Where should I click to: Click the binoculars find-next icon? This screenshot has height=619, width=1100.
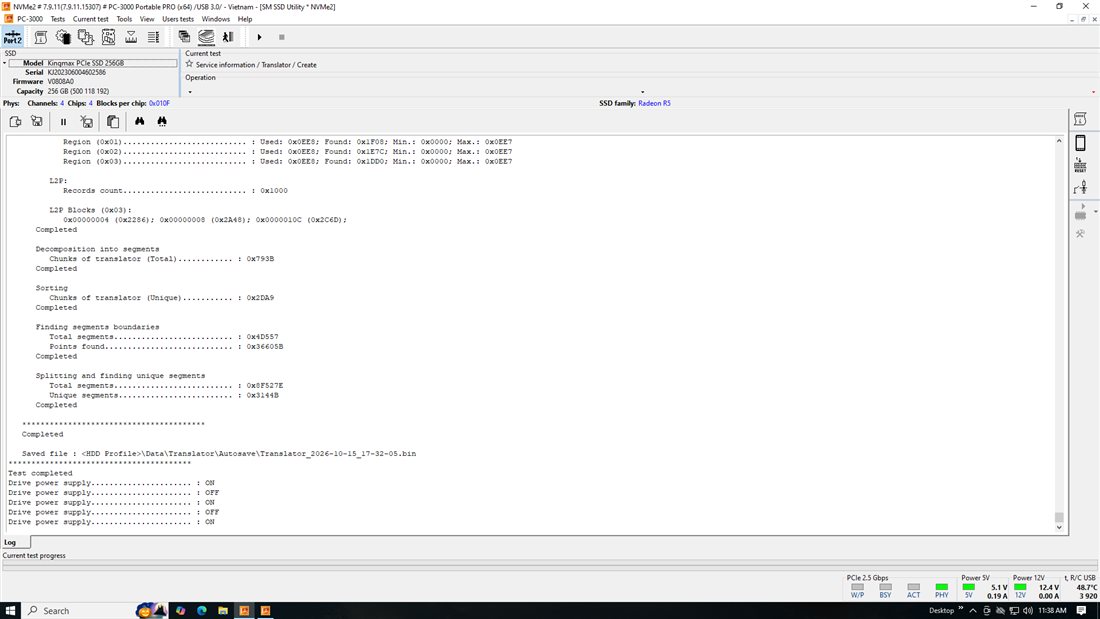click(162, 121)
